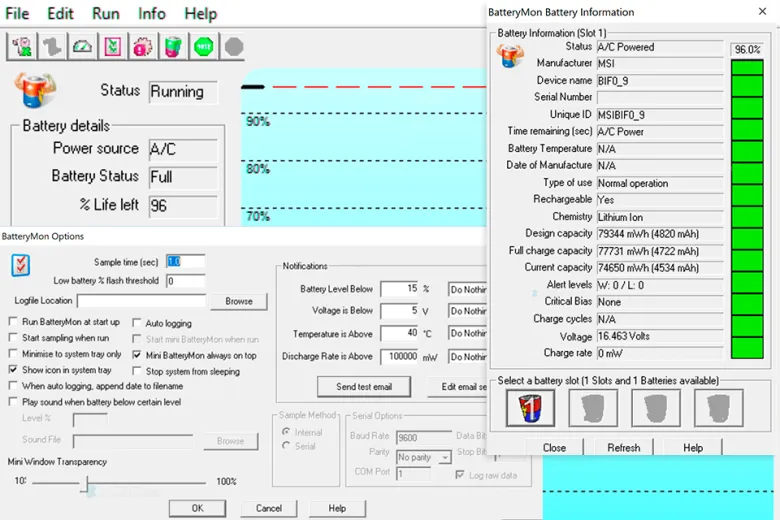Select battery slot 1 icon
This screenshot has height=520, width=780.
point(523,408)
